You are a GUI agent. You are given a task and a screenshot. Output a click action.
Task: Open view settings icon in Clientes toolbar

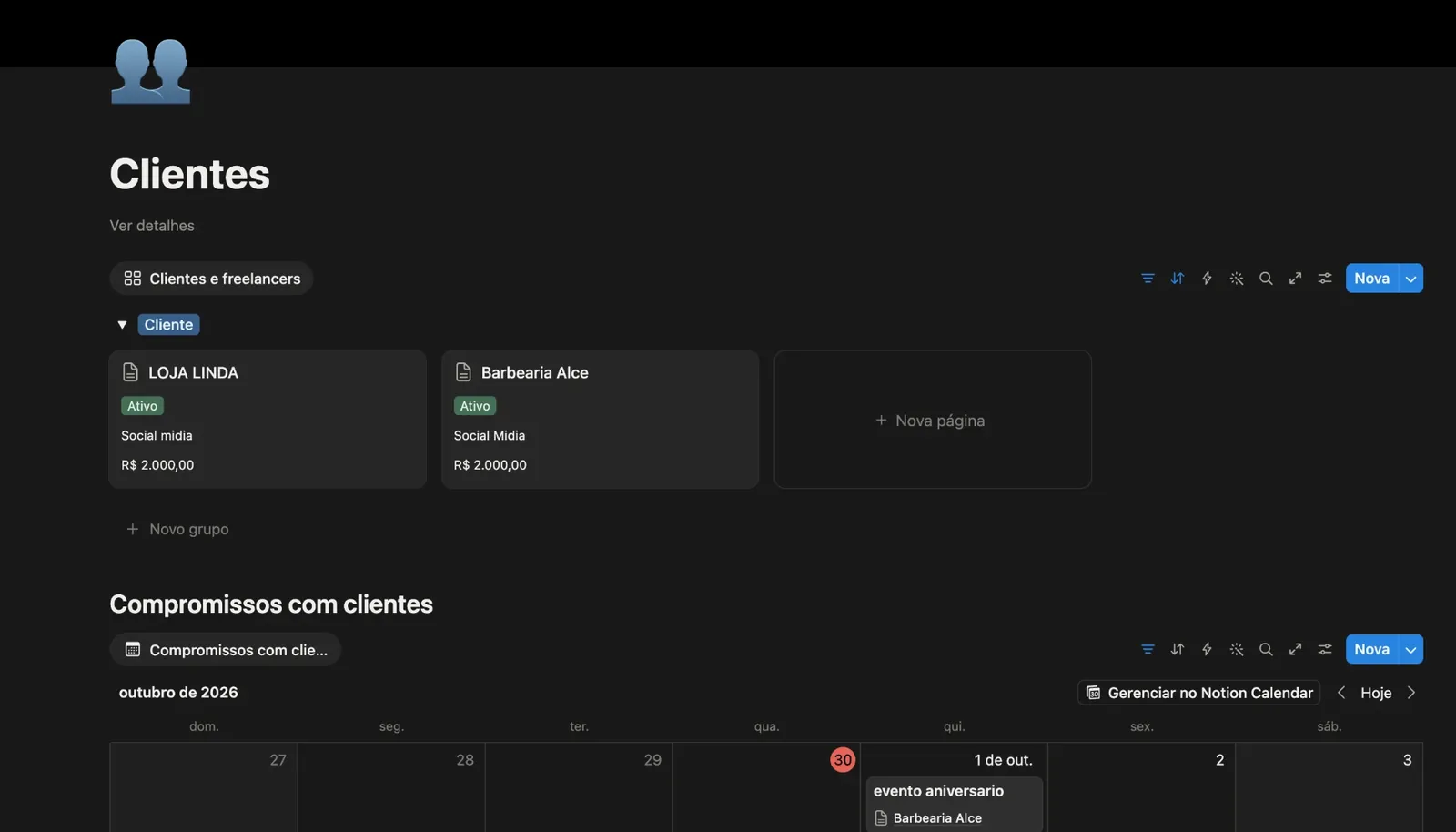pyautogui.click(x=1325, y=279)
